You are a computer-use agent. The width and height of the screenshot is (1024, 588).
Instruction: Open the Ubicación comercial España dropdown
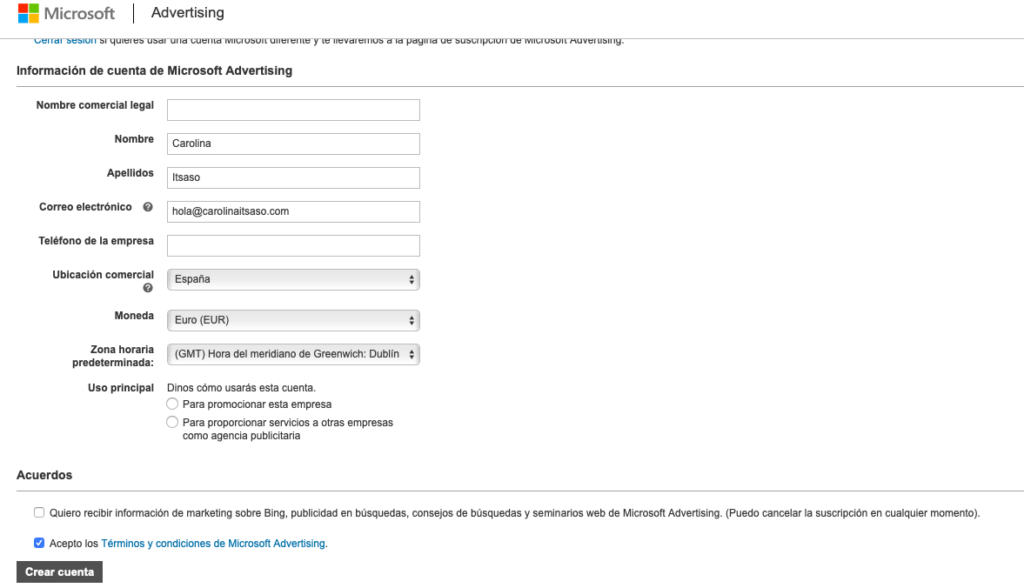tap(293, 279)
